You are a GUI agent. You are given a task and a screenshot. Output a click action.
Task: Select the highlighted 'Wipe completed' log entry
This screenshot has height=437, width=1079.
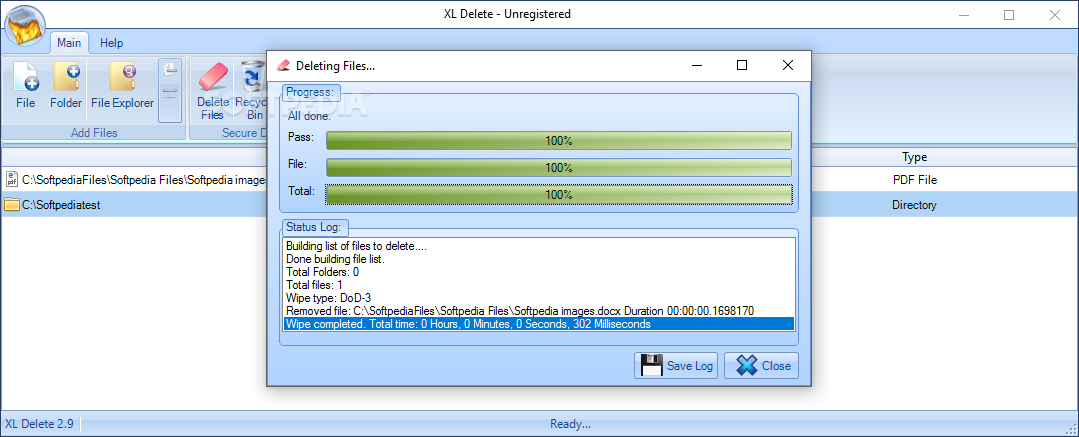coord(539,324)
